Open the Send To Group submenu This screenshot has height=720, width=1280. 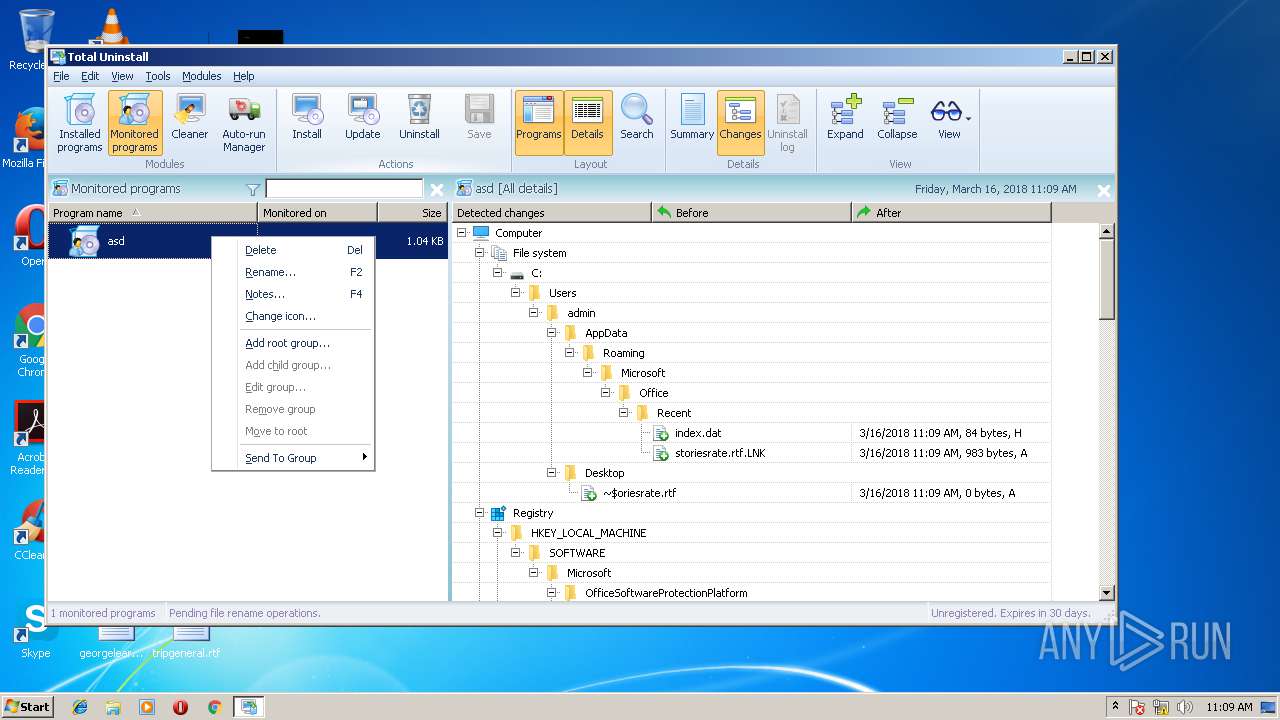pyautogui.click(x=293, y=458)
